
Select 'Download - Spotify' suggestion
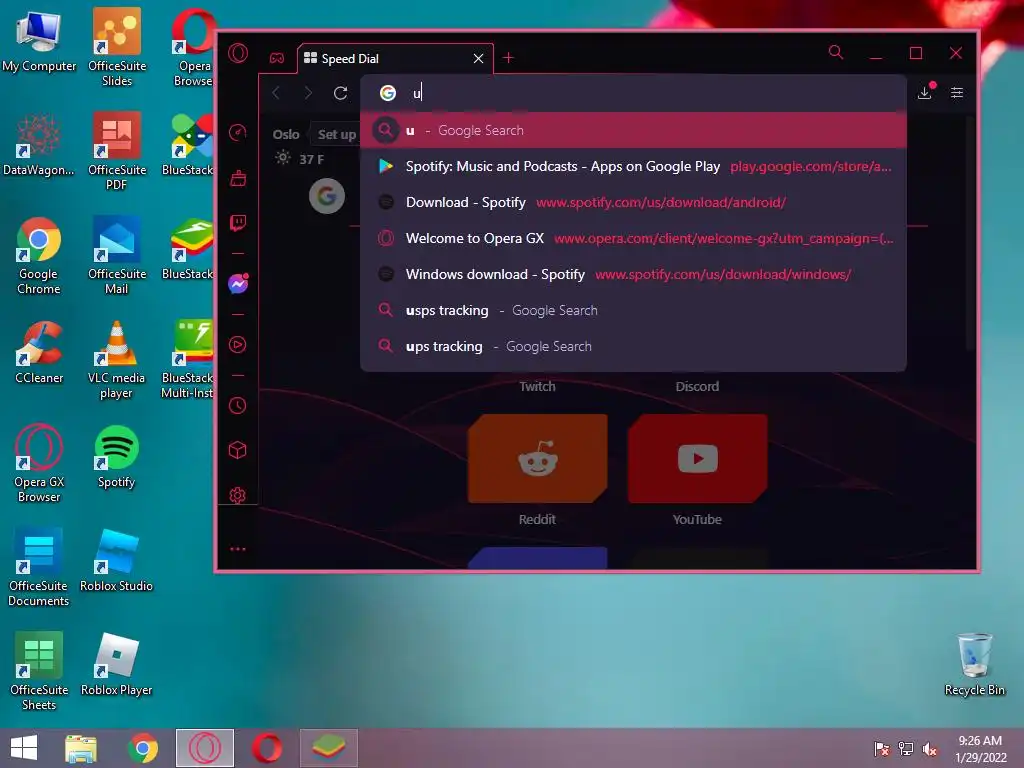click(x=633, y=202)
